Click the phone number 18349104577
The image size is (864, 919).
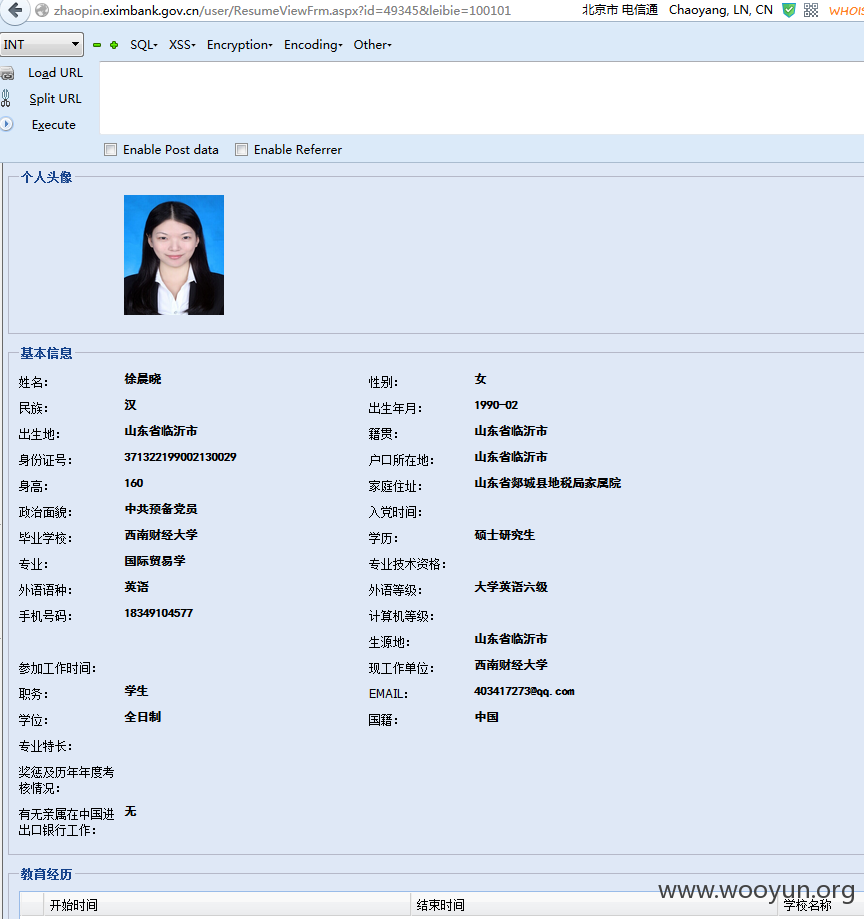pyautogui.click(x=158, y=613)
